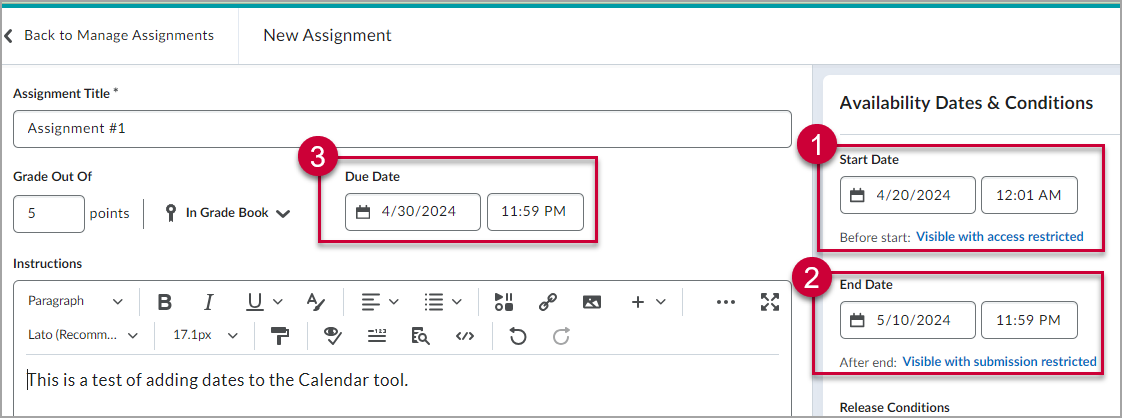
Task: Click the End Date calendar icon
Action: coord(857,321)
